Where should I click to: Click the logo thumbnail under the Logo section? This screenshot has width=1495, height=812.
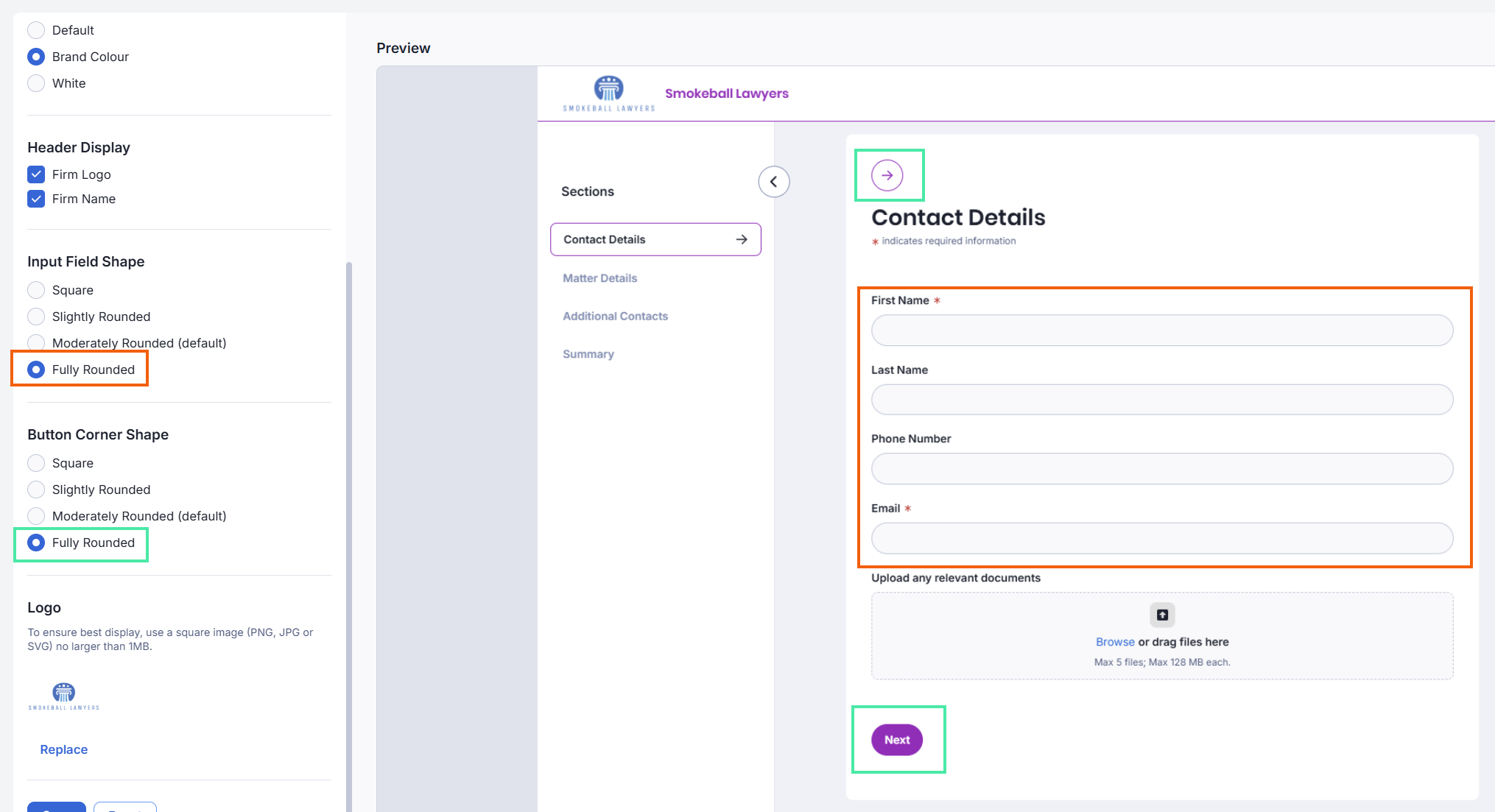coord(64,696)
